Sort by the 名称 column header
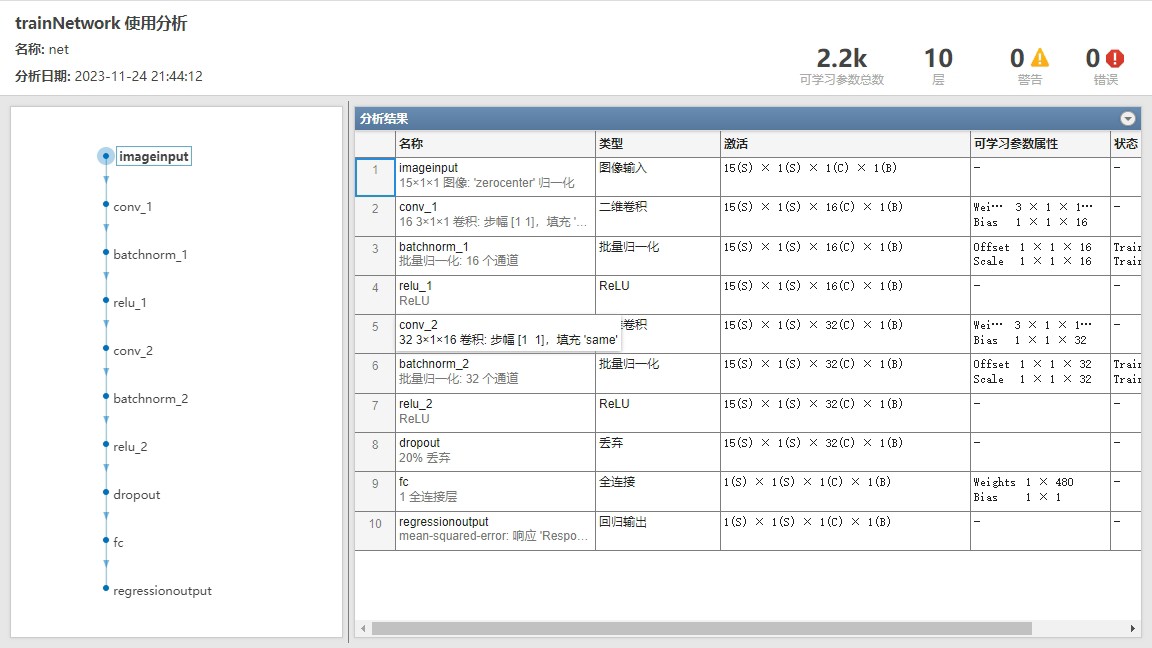The width and height of the screenshot is (1152, 648). pyautogui.click(x=494, y=143)
